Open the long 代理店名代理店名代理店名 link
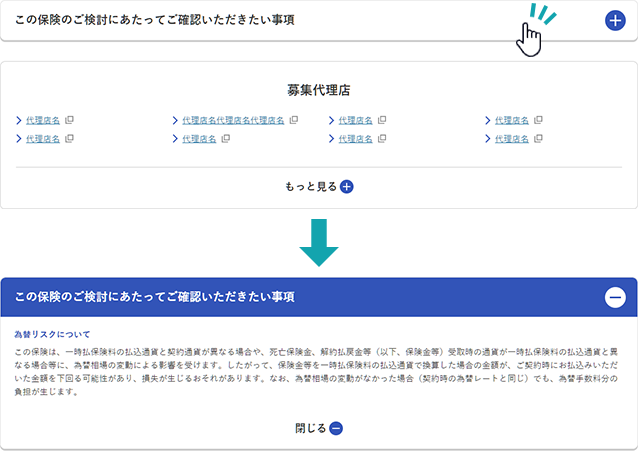638x451 pixels. tap(233, 120)
